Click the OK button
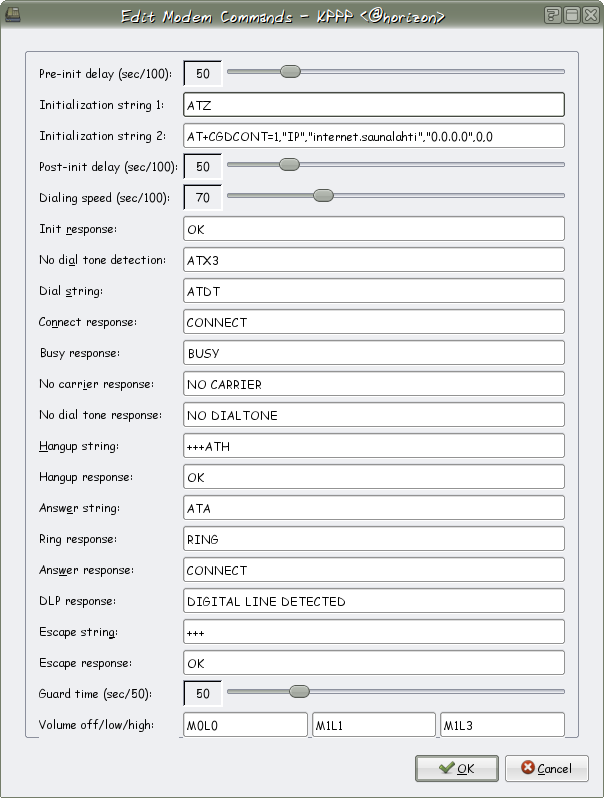 [x=457, y=768]
